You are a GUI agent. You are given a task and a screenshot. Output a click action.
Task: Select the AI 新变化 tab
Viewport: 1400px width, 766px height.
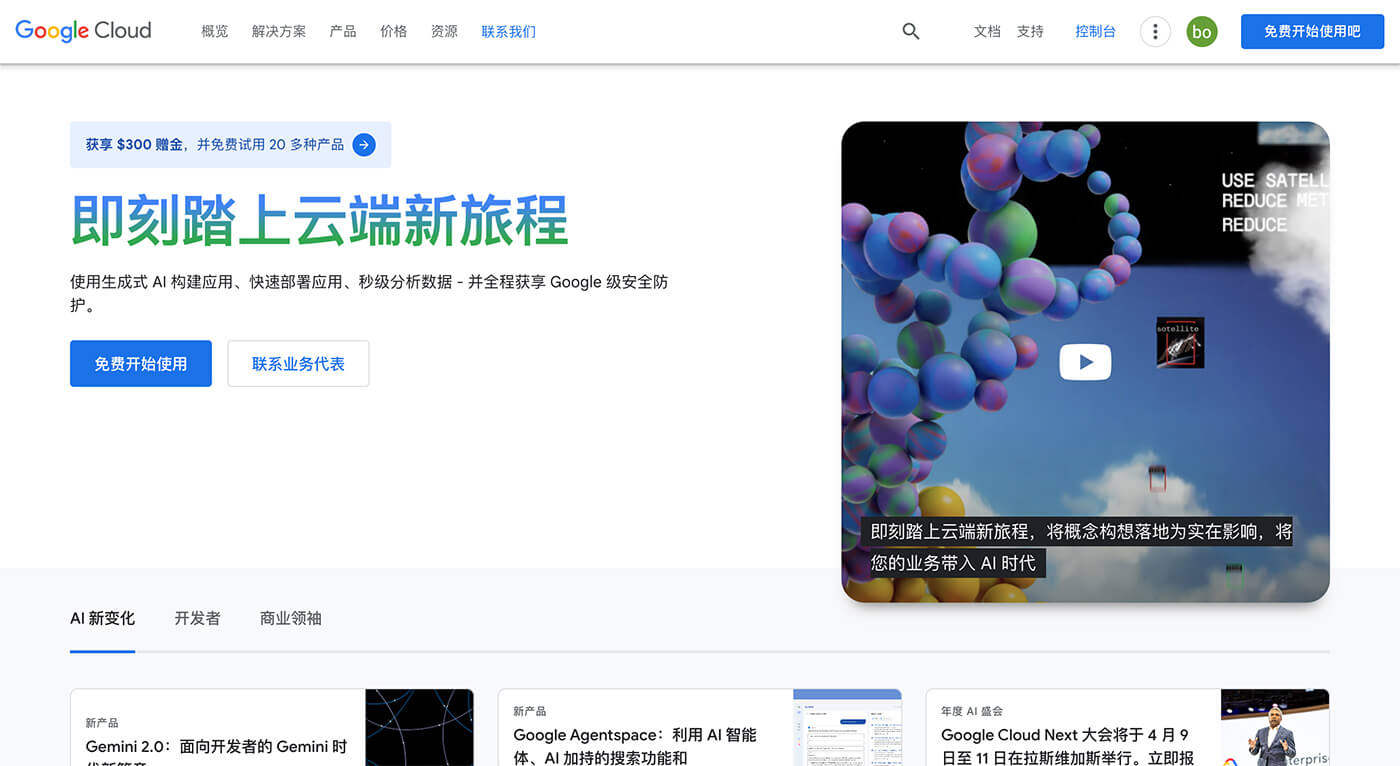coord(102,619)
